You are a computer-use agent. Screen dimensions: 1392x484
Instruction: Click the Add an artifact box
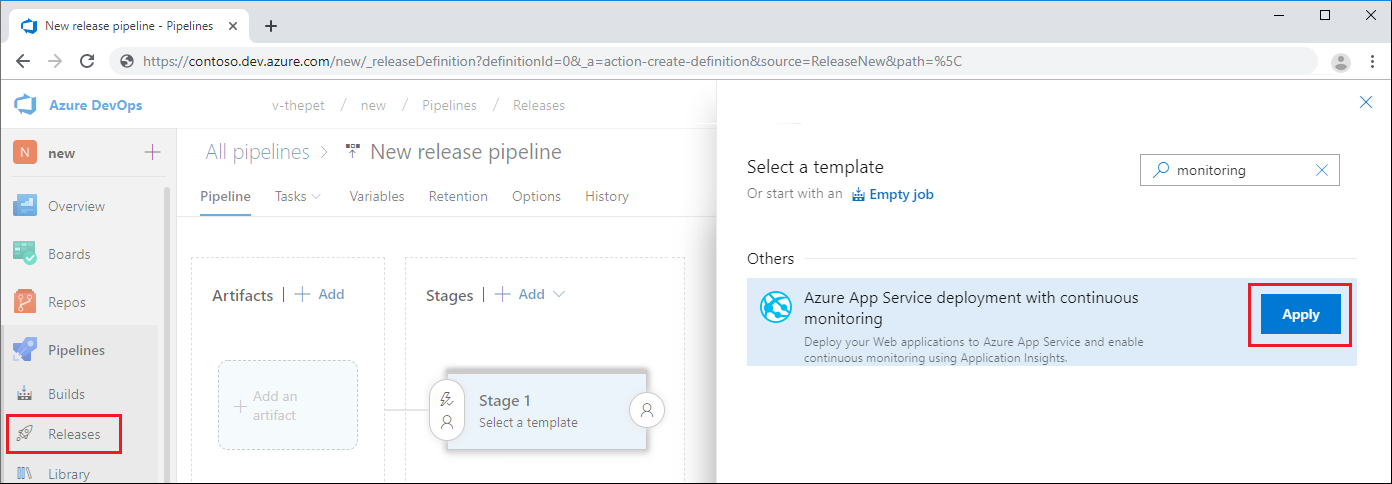[288, 405]
